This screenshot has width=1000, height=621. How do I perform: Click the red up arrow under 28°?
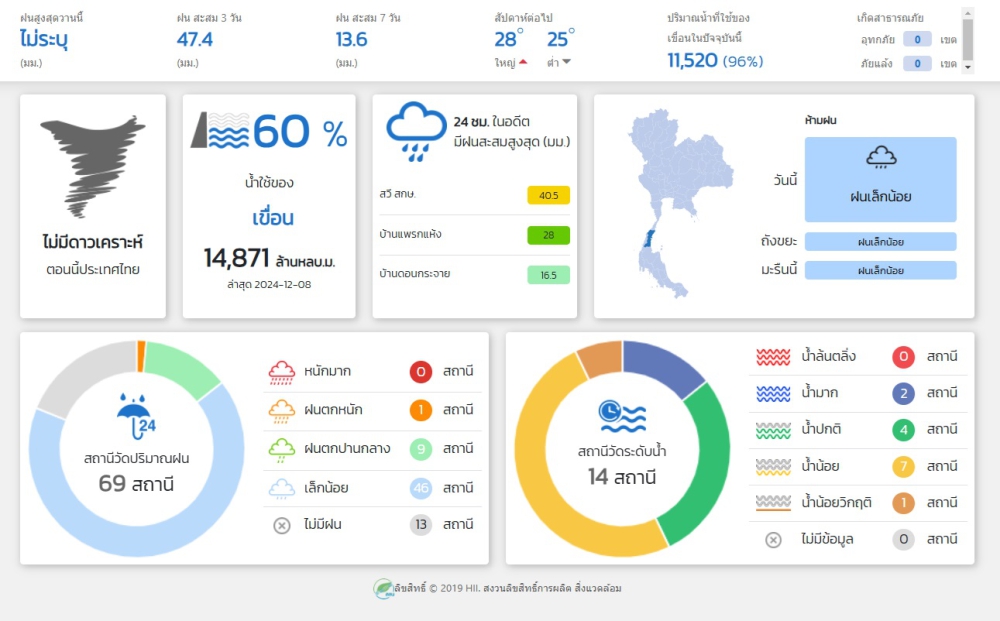click(x=522, y=62)
